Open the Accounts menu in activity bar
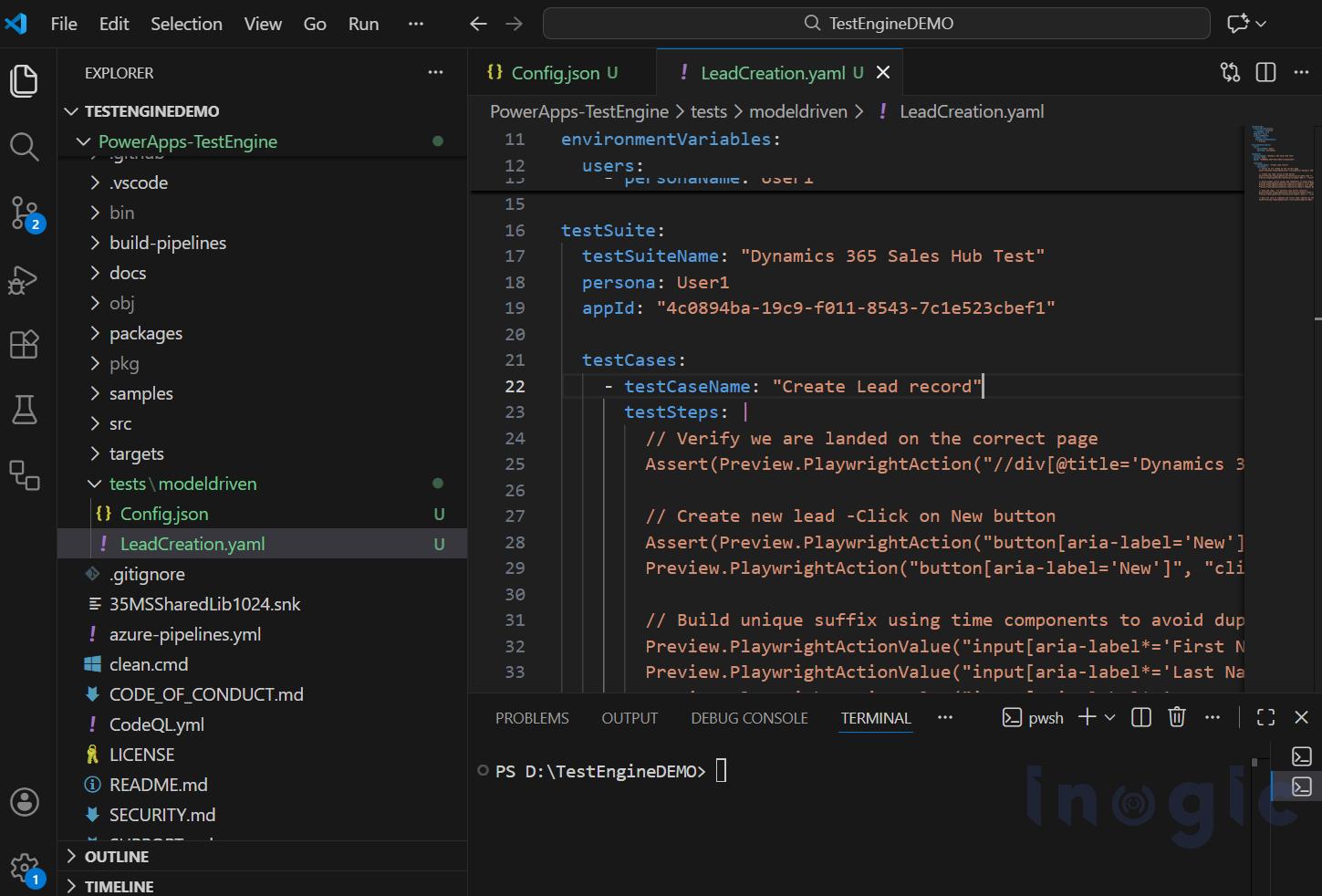 tap(24, 802)
